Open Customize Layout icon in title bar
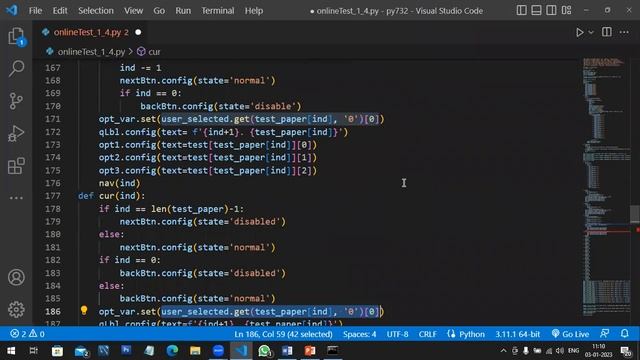The width and height of the screenshot is (640, 360). click(x=566, y=10)
